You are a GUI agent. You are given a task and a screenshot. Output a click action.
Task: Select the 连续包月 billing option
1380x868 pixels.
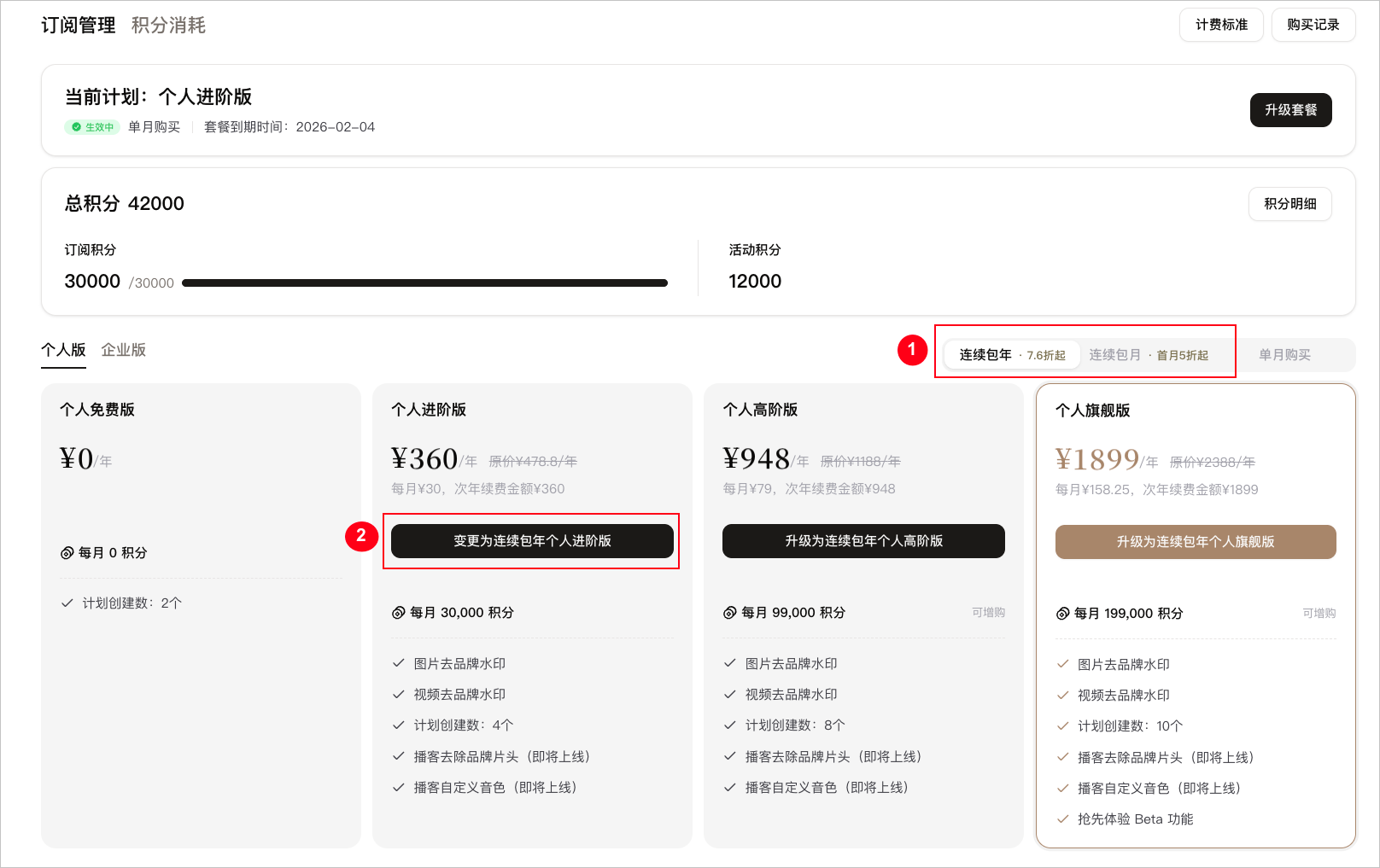point(1149,355)
